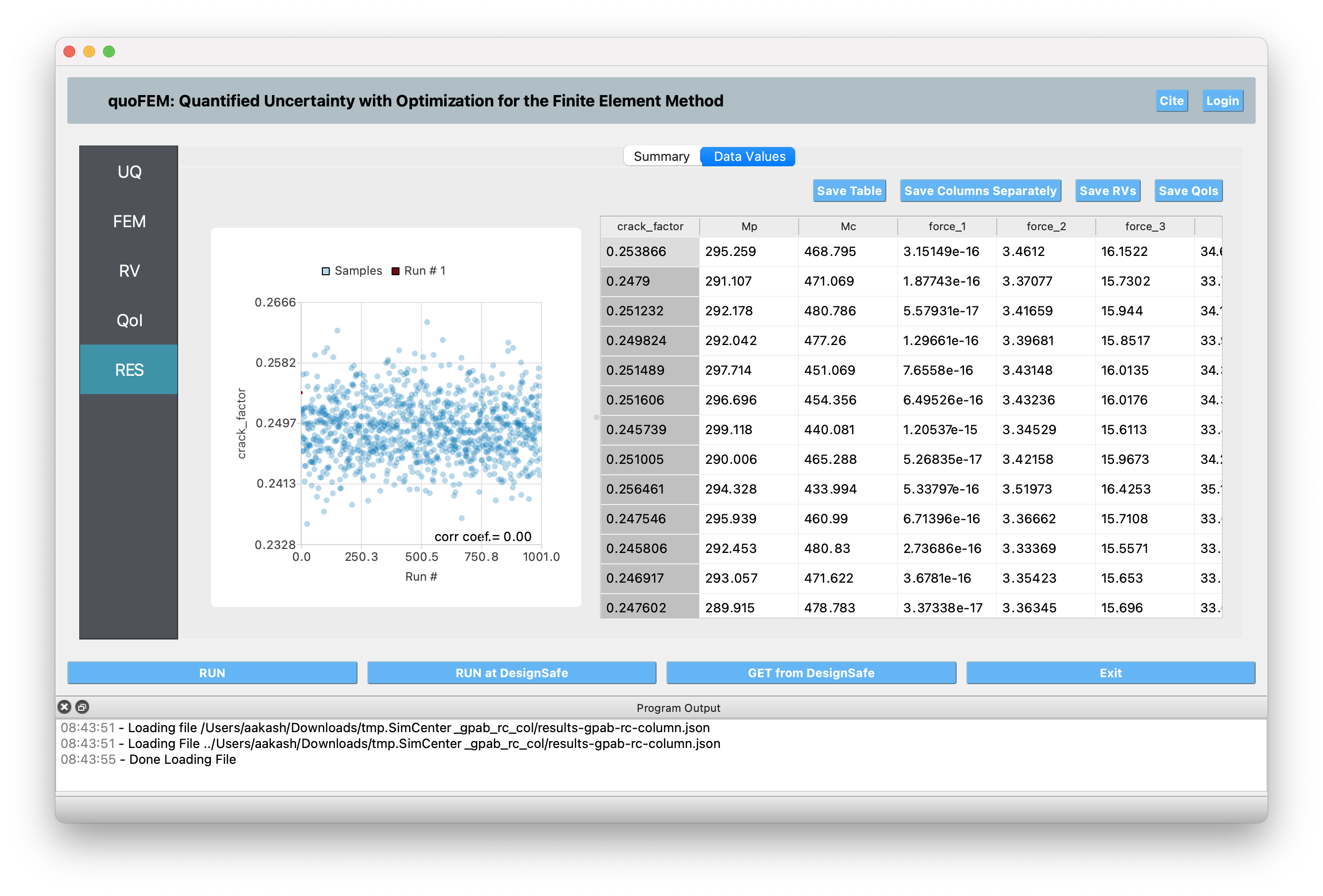
Task: Click the yellow minimize window button
Action: (x=89, y=52)
